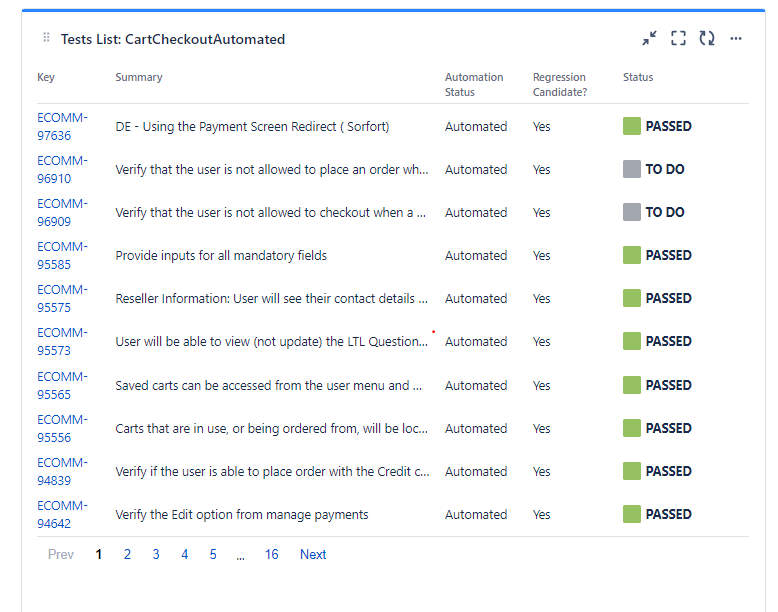778x612 pixels.
Task: Click summary starting 'Reseller Information: User will see'
Action: click(x=271, y=298)
